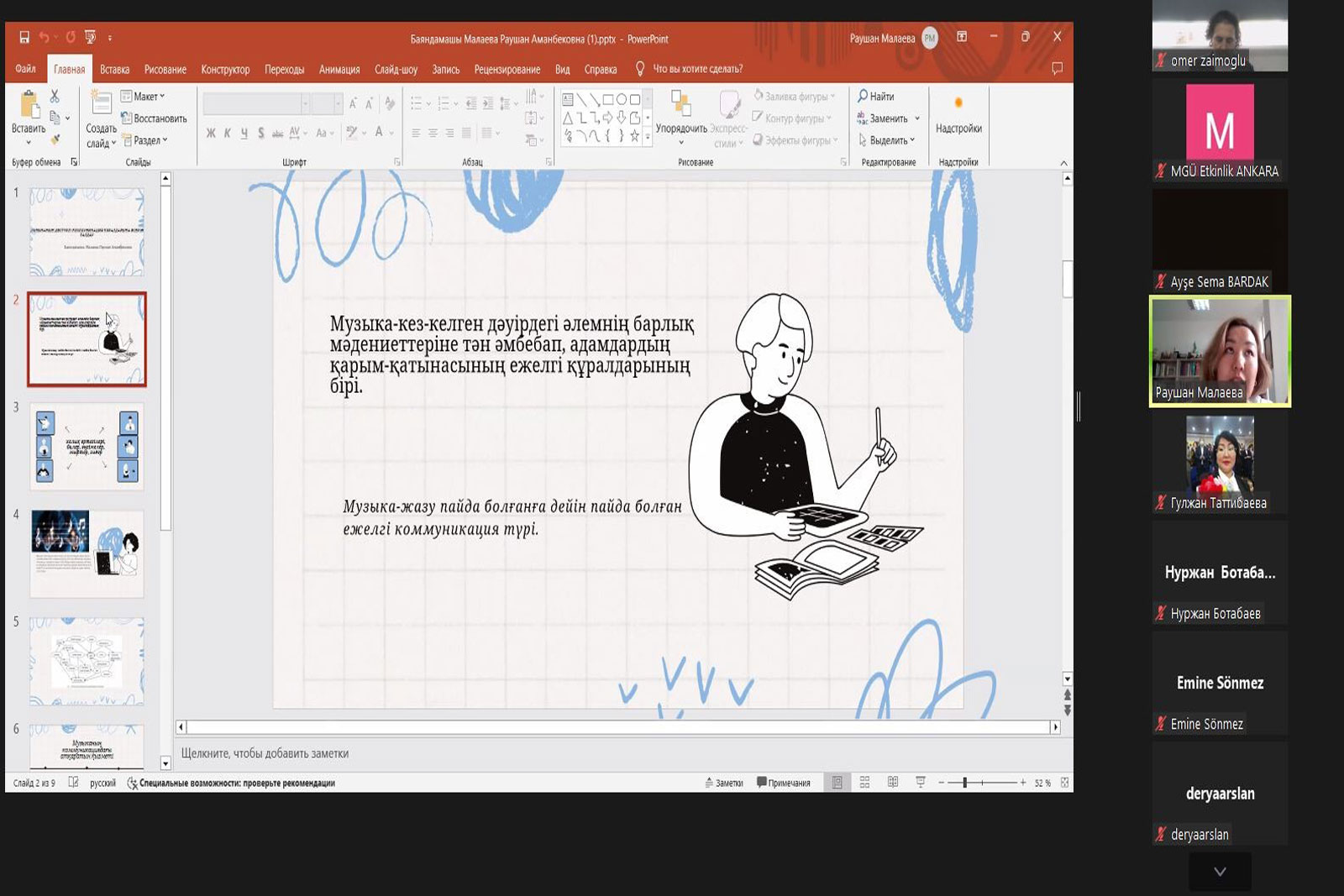Click fit slide to window icon
The width and height of the screenshot is (1344, 896).
[x=1064, y=783]
